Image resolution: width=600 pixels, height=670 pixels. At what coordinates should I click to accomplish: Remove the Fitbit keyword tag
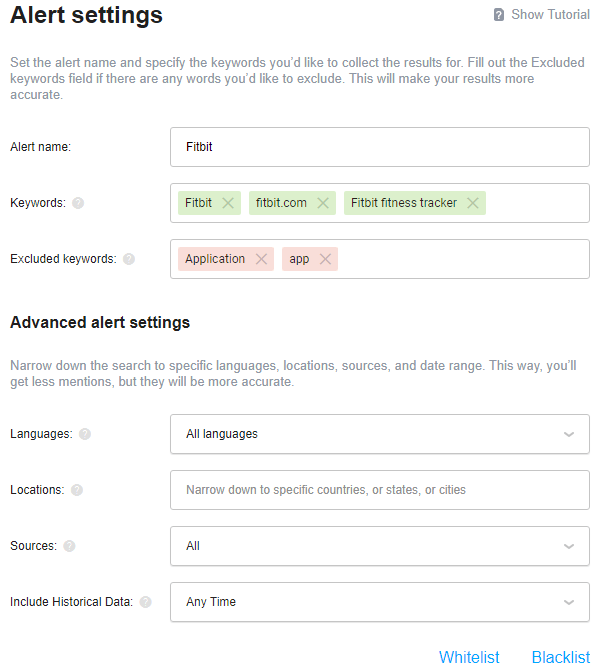coord(228,203)
